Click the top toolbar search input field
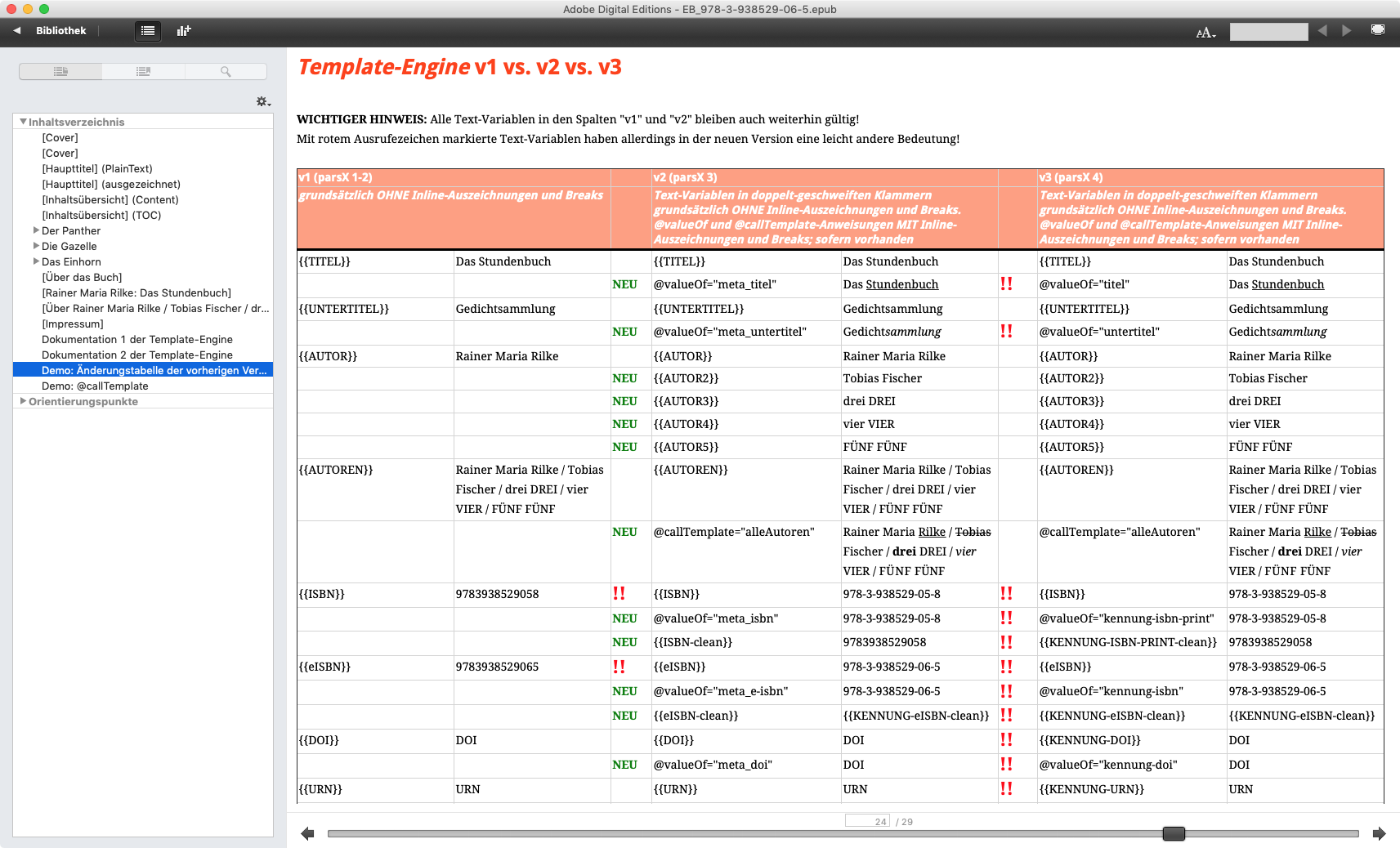1400x848 pixels. coord(1268,32)
